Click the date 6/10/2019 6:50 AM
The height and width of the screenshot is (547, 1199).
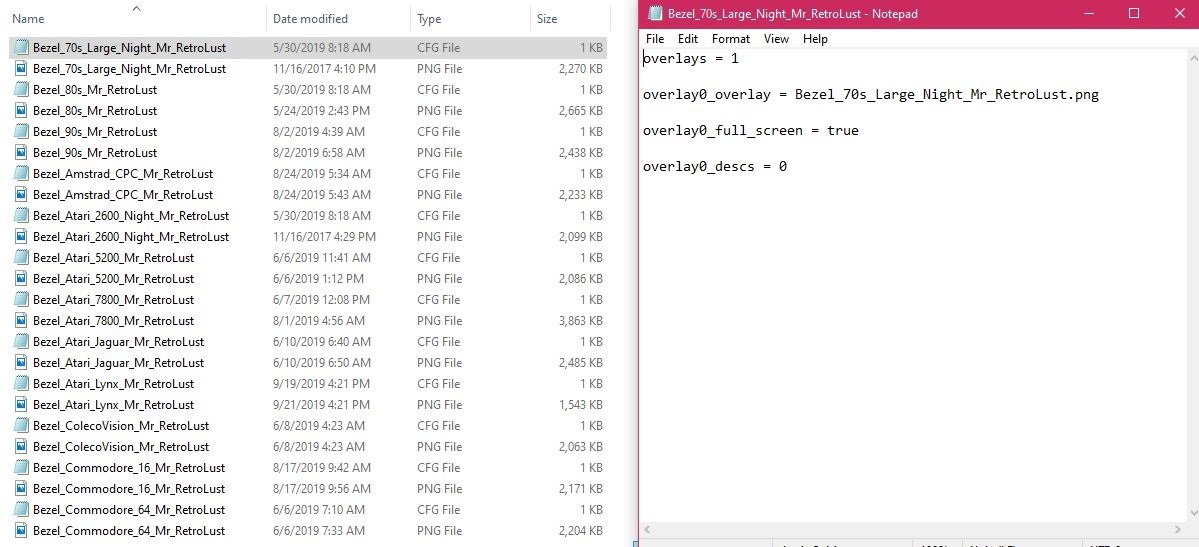click(321, 363)
